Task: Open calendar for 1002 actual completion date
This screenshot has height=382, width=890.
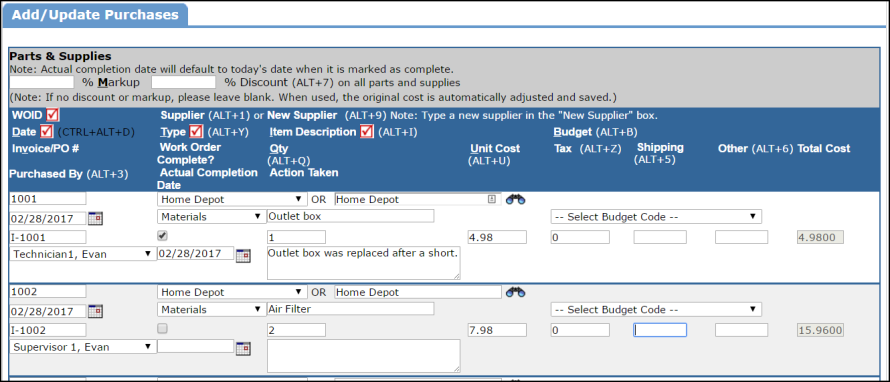Action: click(243, 348)
